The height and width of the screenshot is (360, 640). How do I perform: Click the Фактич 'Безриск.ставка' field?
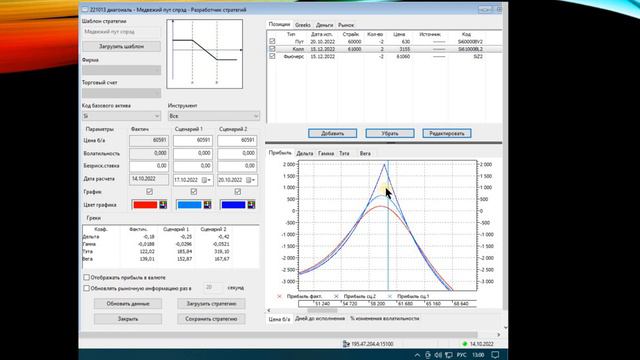coord(149,166)
